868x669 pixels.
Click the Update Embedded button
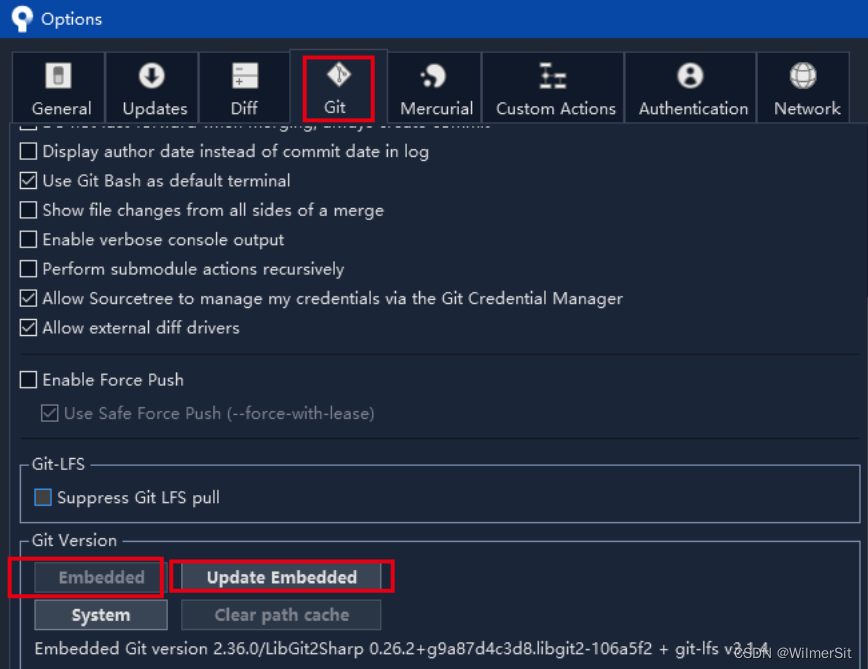point(281,577)
